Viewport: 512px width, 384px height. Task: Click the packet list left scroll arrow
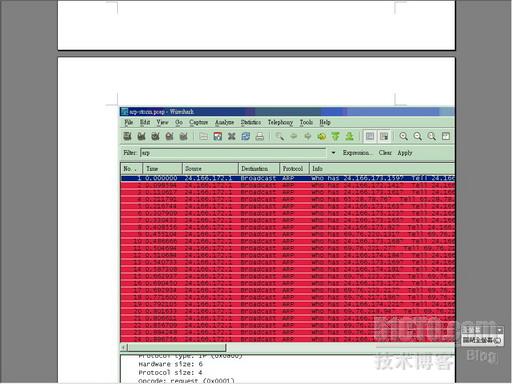tap(124, 348)
